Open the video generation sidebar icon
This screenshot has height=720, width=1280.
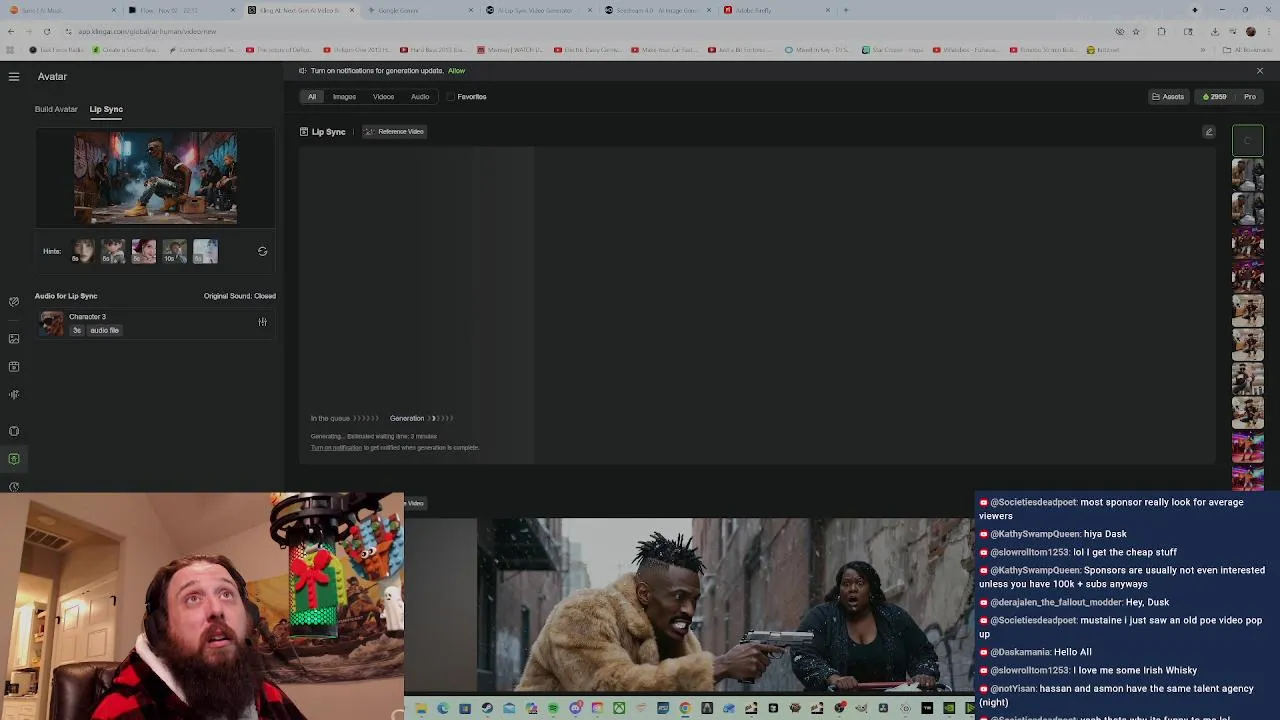[x=14, y=366]
